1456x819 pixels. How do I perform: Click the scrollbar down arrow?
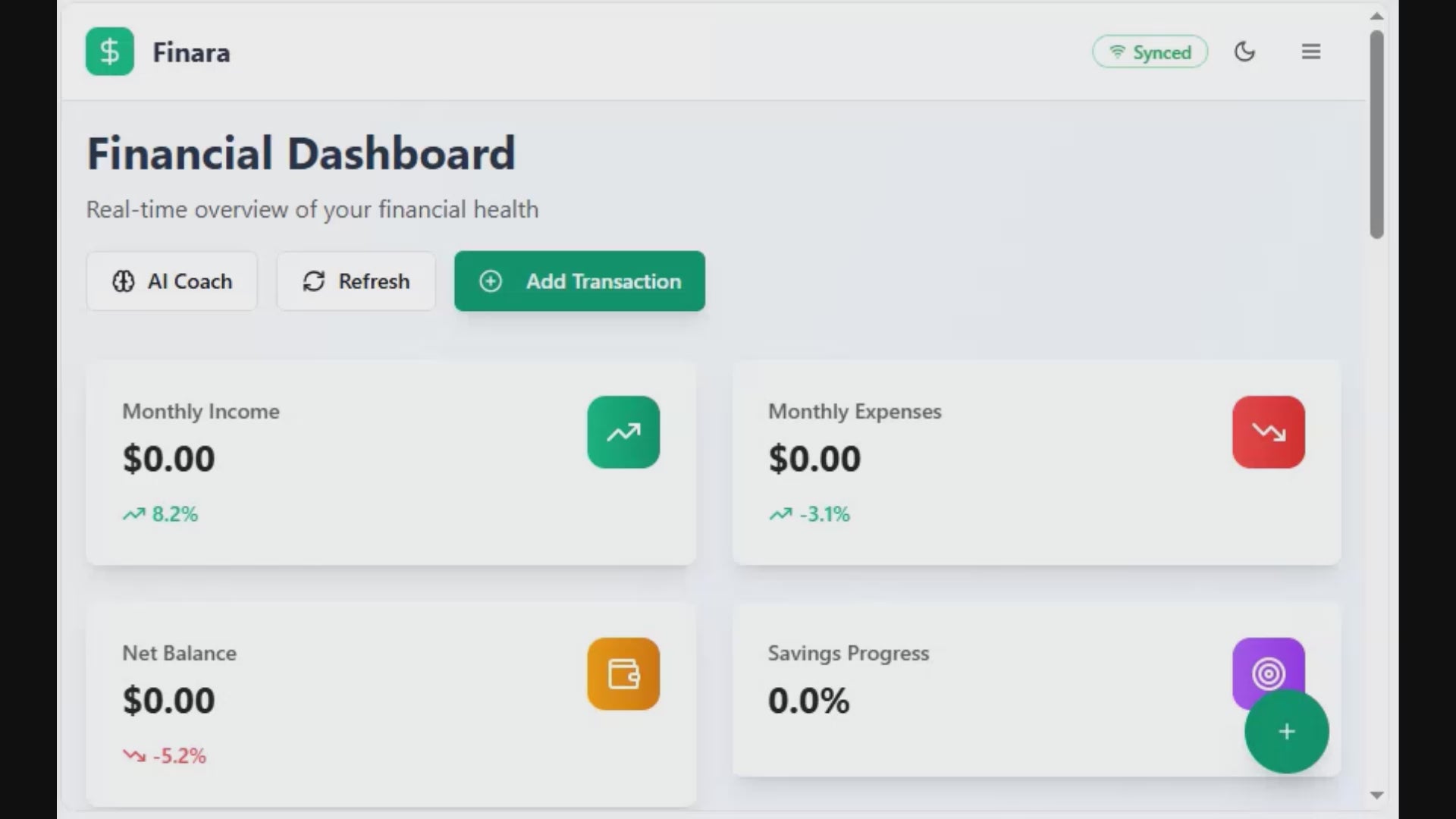click(1377, 795)
